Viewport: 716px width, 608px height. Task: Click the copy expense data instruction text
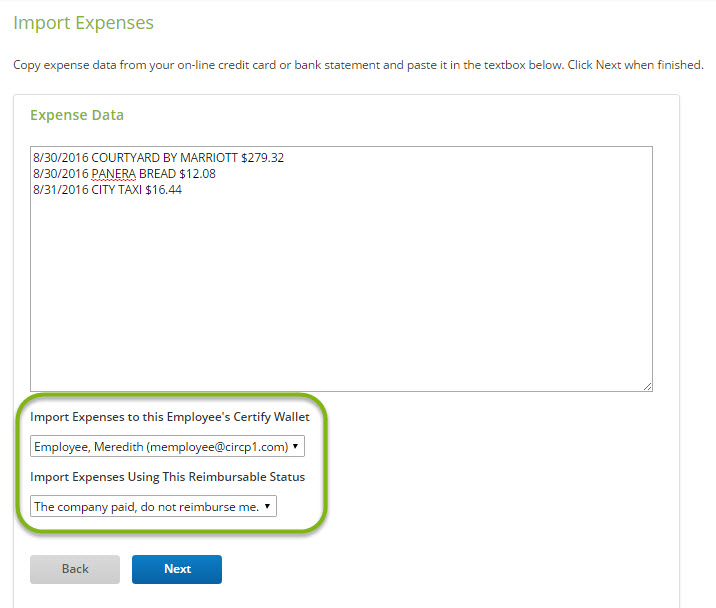point(358,65)
